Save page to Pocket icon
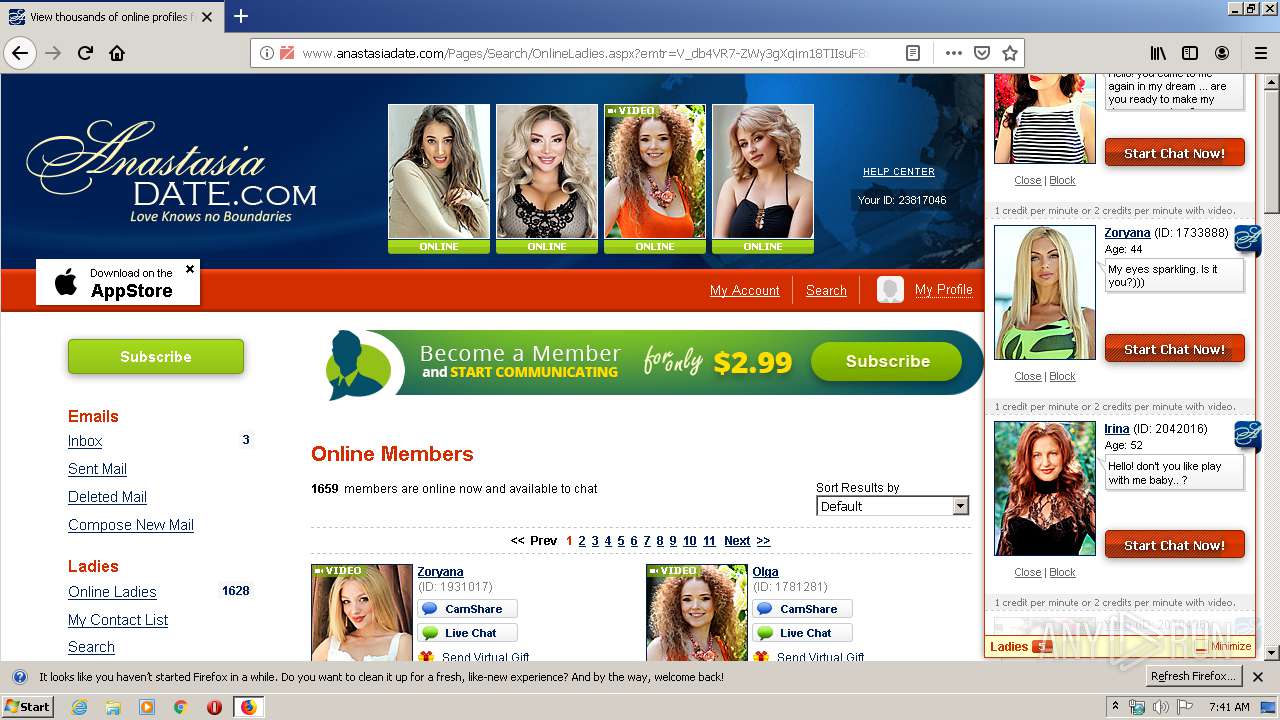 coord(982,53)
